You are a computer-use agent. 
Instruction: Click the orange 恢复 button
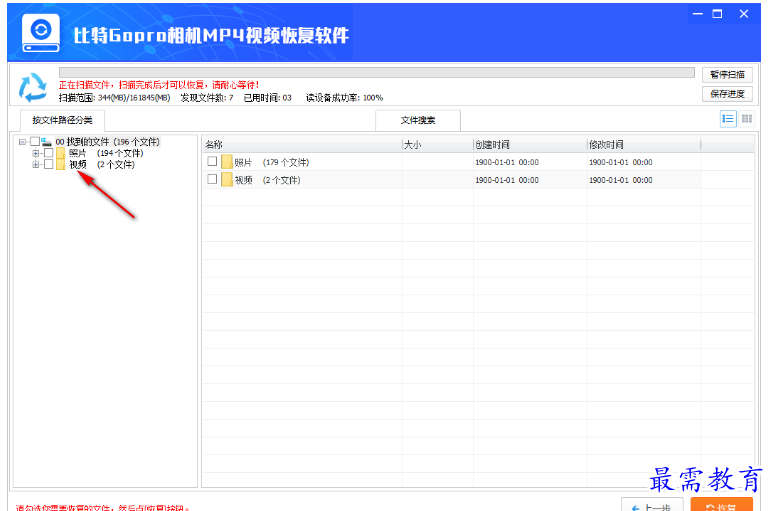(x=721, y=506)
